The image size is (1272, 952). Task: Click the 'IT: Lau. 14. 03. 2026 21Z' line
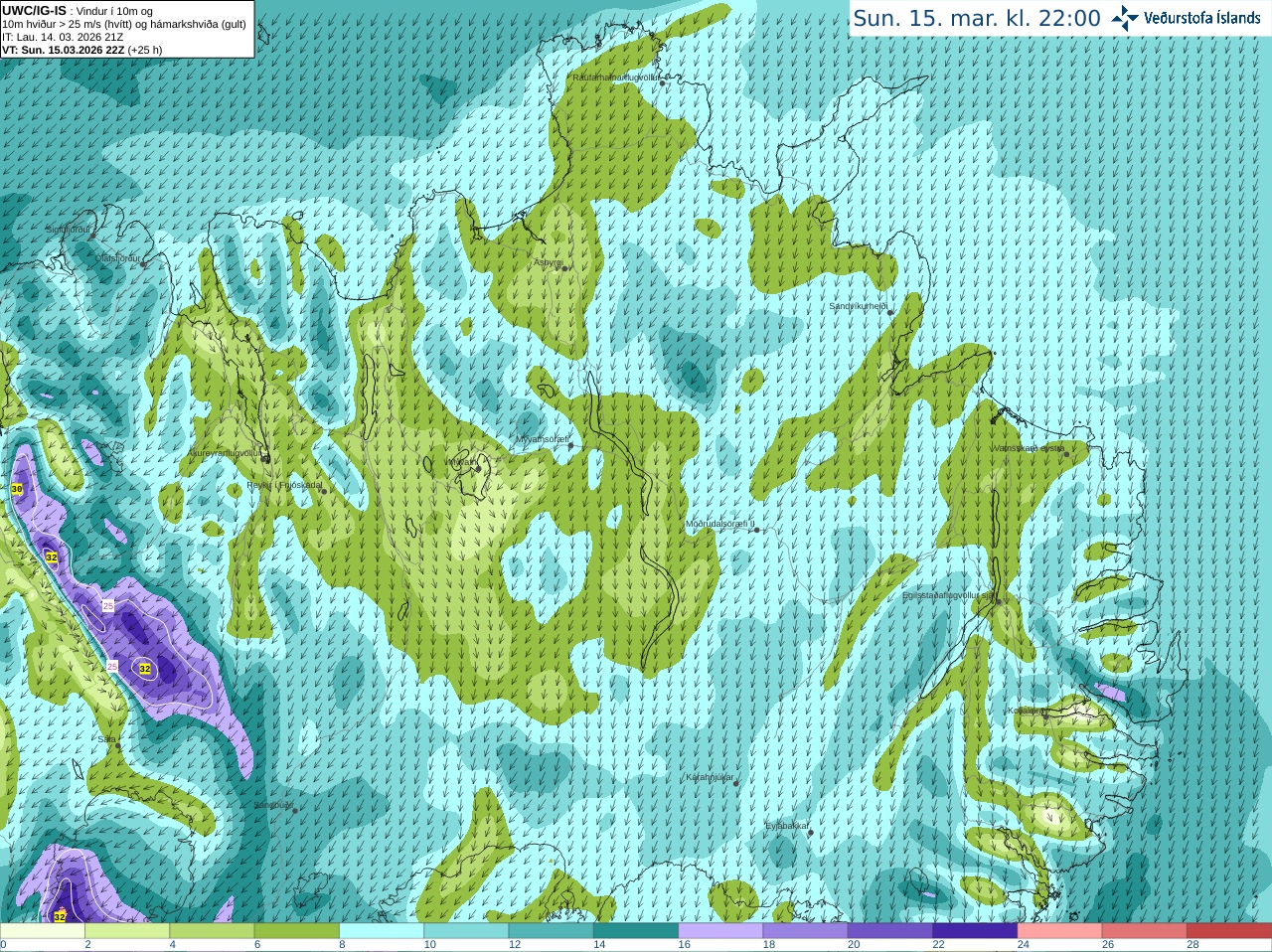pos(63,37)
